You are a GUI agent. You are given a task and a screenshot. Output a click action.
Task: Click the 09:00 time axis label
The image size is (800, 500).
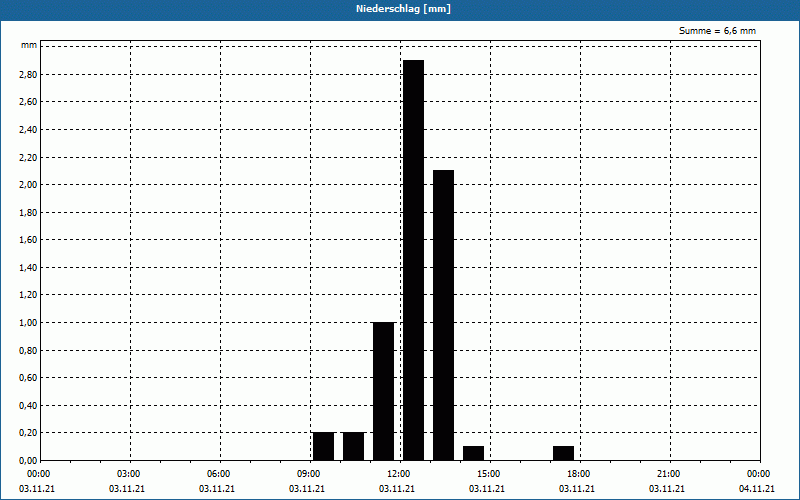pyautogui.click(x=310, y=474)
